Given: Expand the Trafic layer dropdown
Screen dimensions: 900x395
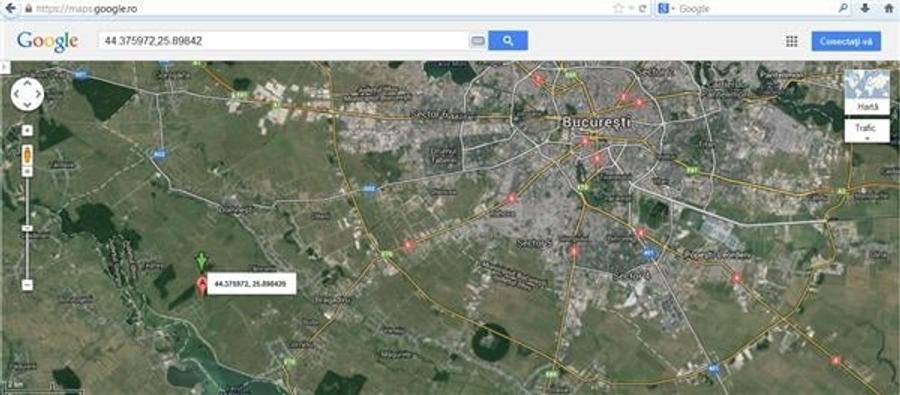Looking at the screenshot, I should click(867, 131).
